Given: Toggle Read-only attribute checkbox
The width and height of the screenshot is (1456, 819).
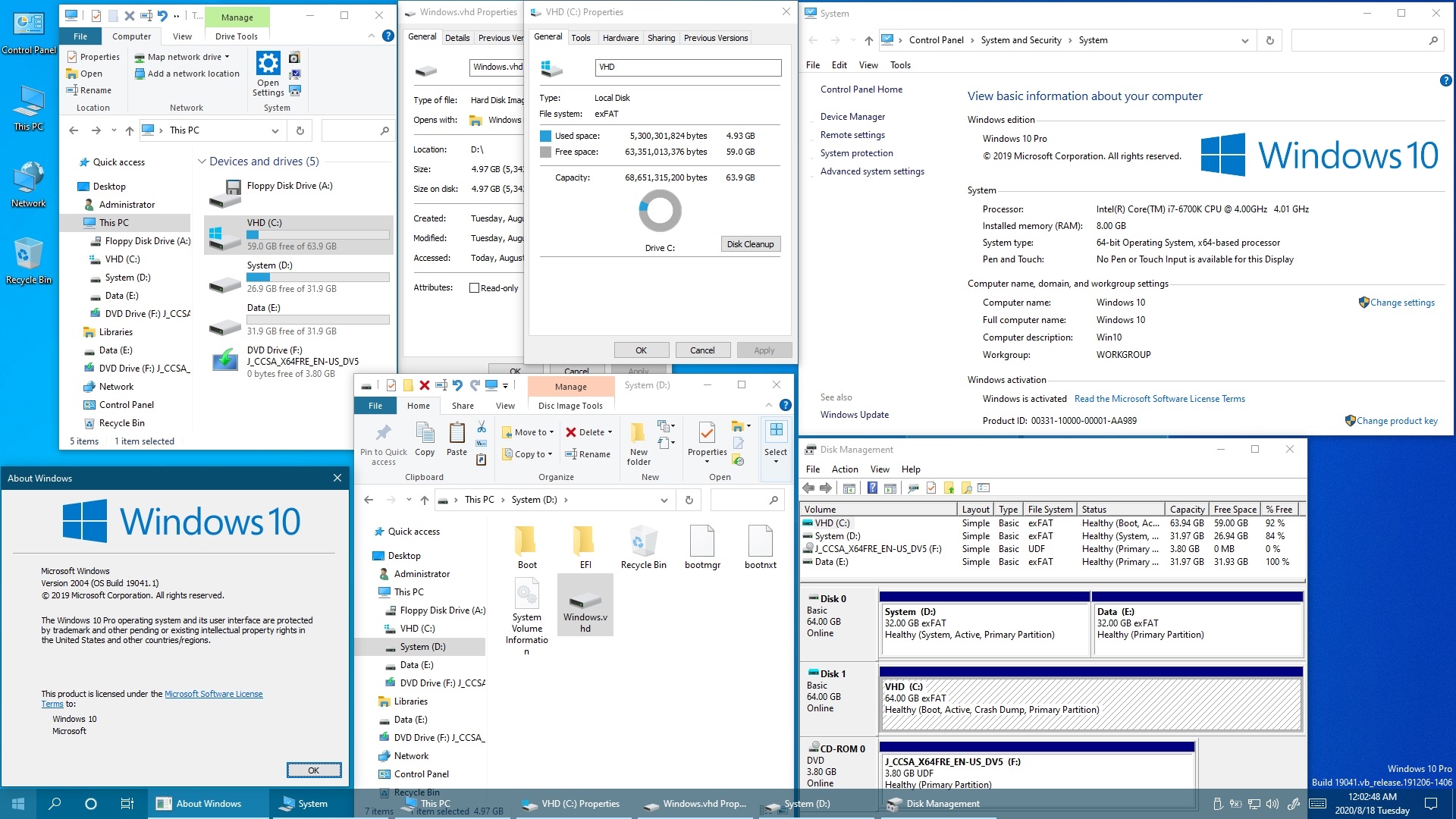Looking at the screenshot, I should [x=474, y=288].
